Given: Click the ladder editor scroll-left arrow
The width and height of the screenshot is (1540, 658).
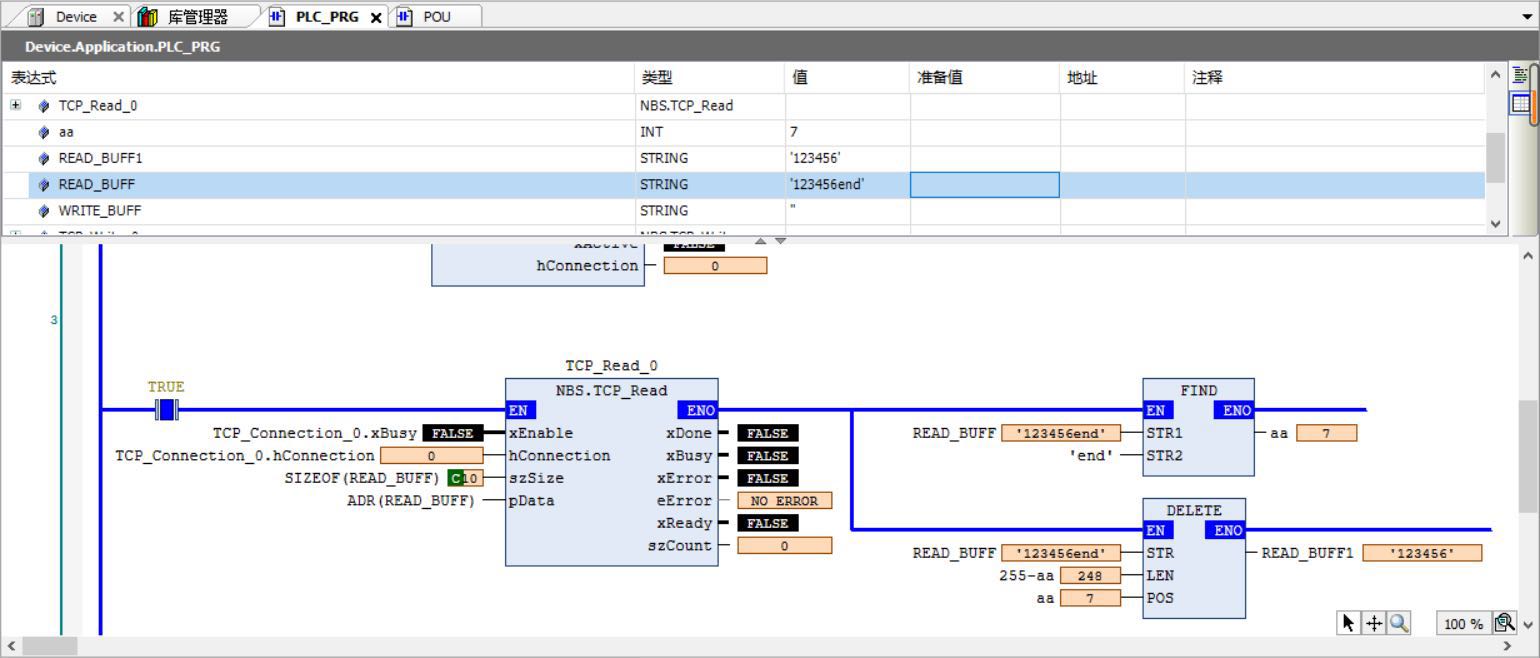Looking at the screenshot, I should (x=11, y=647).
